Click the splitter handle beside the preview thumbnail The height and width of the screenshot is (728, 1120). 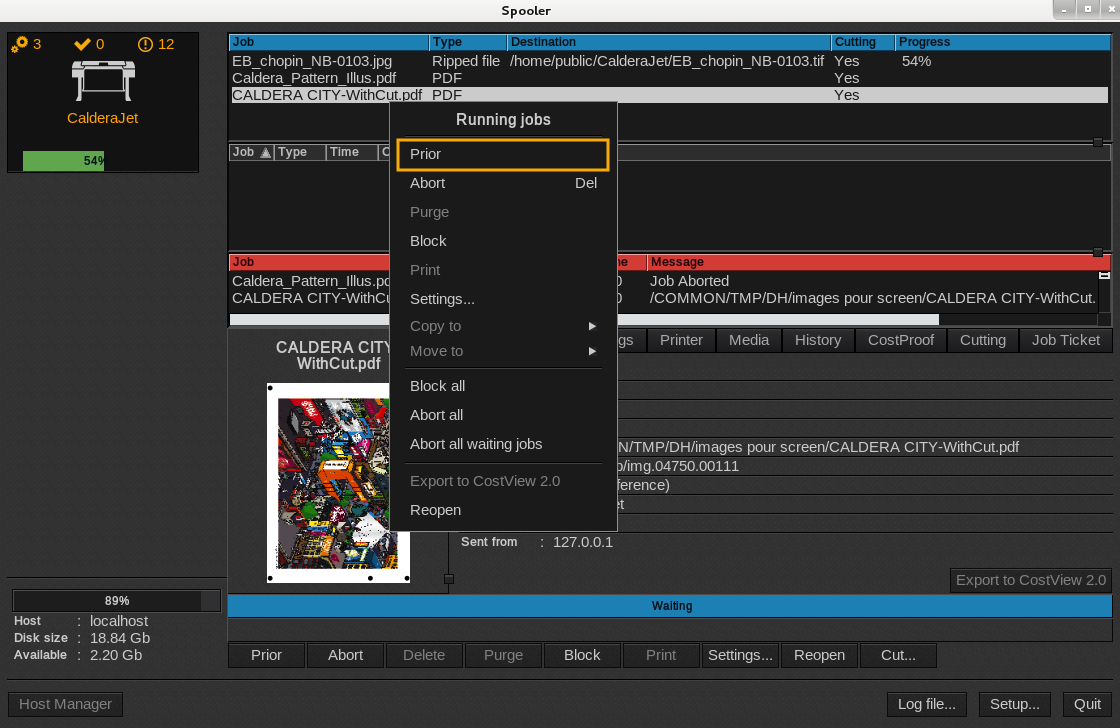pos(449,579)
